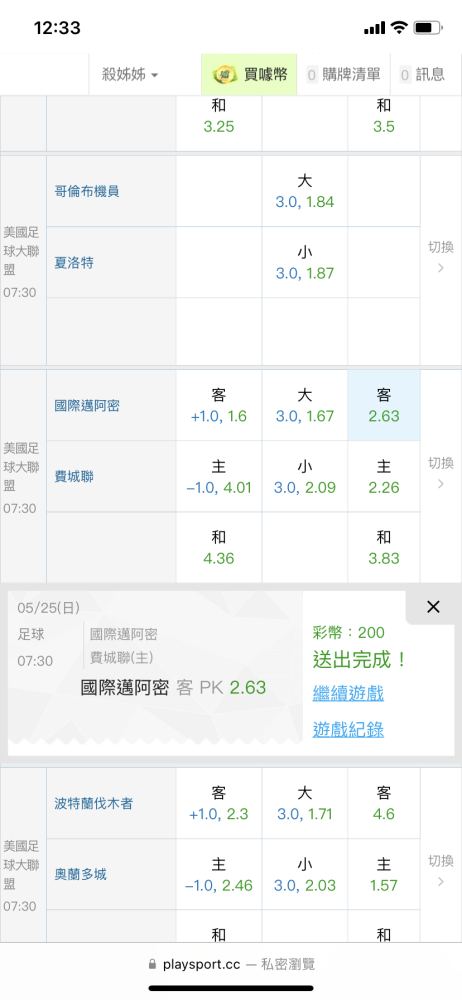
Task: Select 客 +1.0, 1.6 handicap
Action: [x=219, y=406]
